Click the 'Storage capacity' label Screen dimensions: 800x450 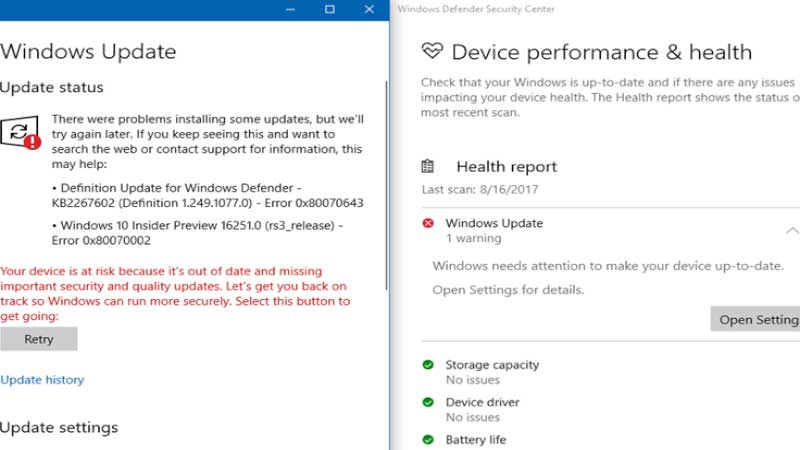pyautogui.click(x=492, y=365)
